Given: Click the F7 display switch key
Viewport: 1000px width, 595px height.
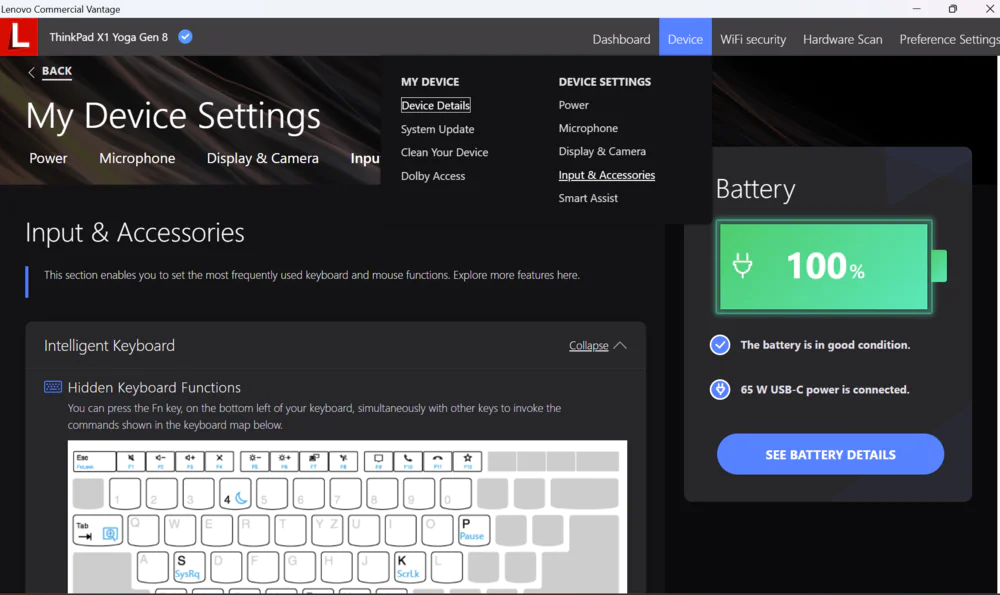Looking at the screenshot, I should tap(314, 461).
